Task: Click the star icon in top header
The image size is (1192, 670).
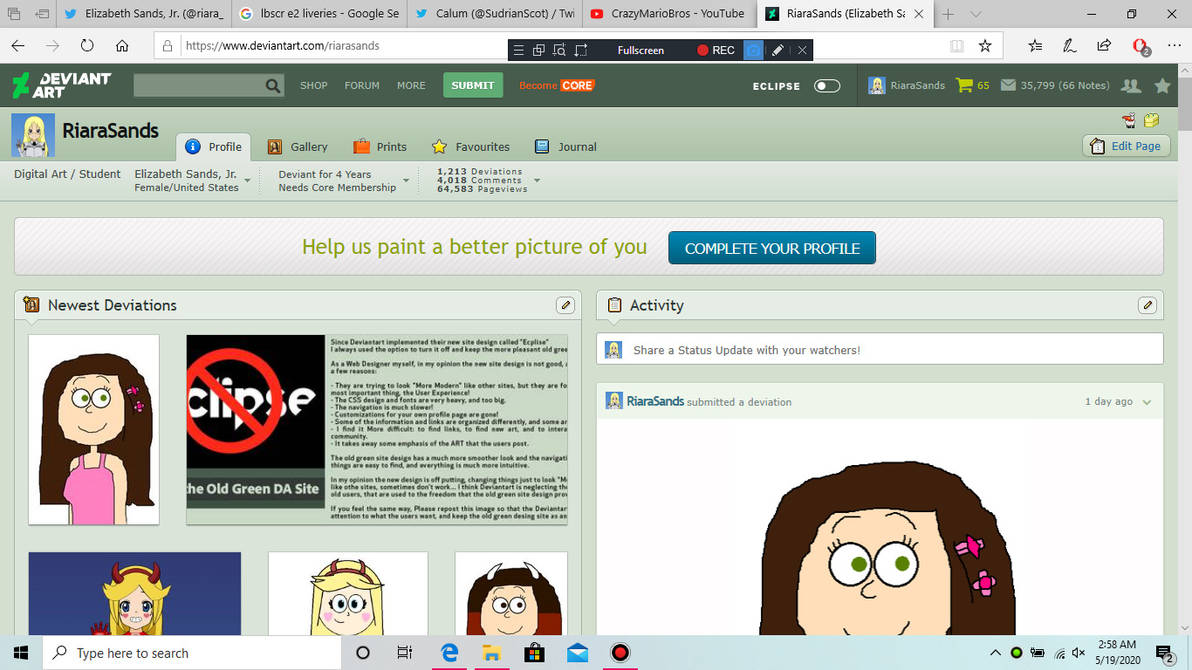Action: coord(1162,86)
